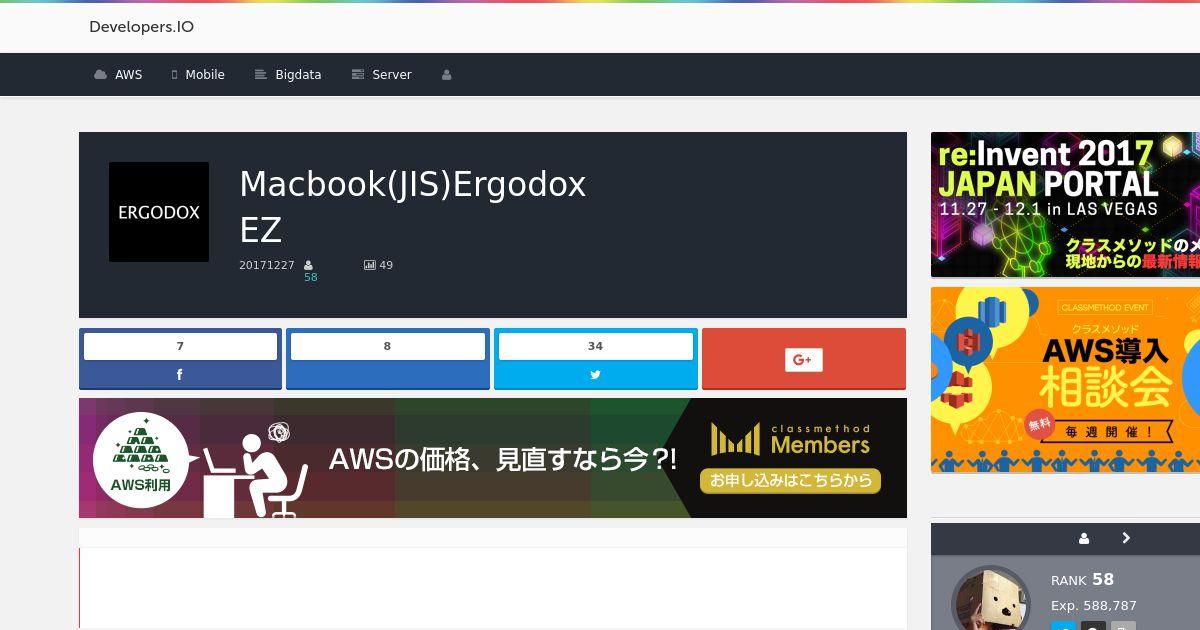This screenshot has width=1200, height=630.
Task: Open the Mobile category menu
Action: 198,75
